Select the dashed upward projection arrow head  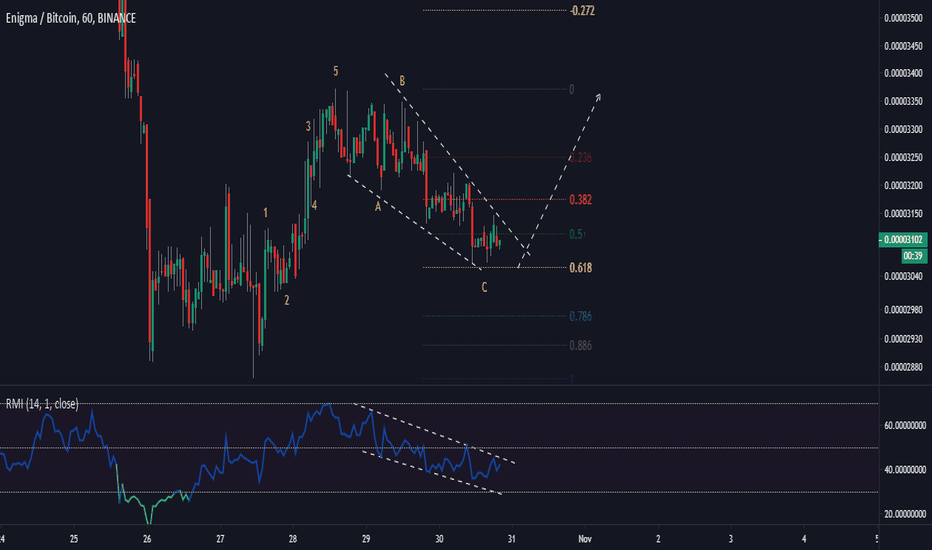(598, 97)
